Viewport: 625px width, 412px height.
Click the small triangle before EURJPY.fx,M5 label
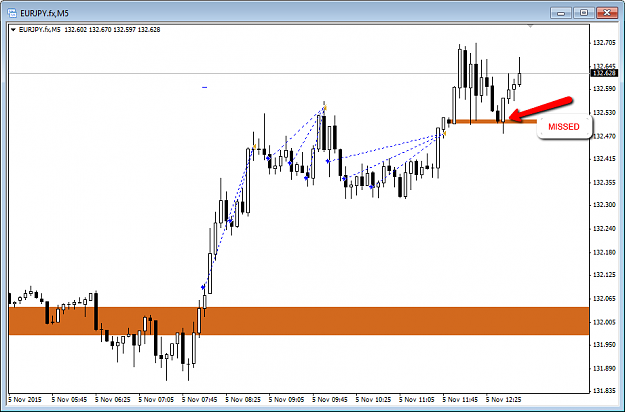[x=13, y=29]
